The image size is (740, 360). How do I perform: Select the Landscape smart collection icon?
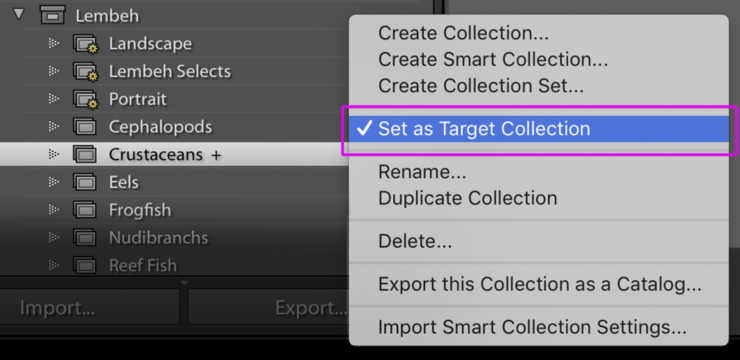click(85, 44)
